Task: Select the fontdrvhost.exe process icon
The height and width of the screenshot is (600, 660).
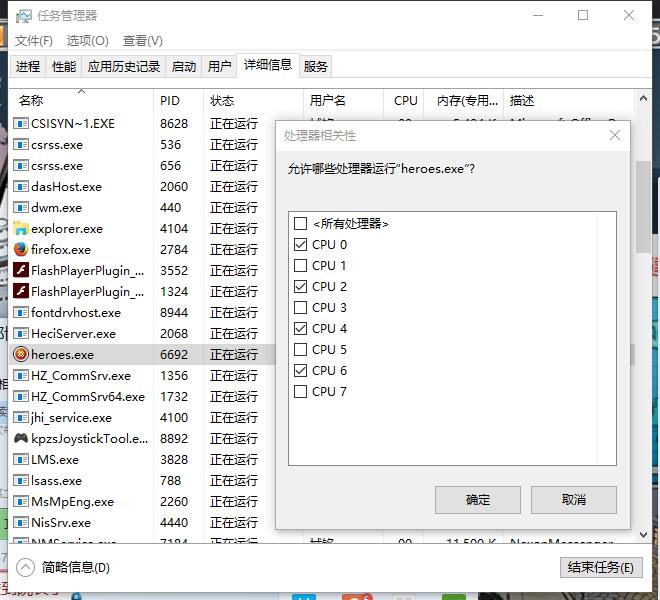Action: tap(21, 312)
